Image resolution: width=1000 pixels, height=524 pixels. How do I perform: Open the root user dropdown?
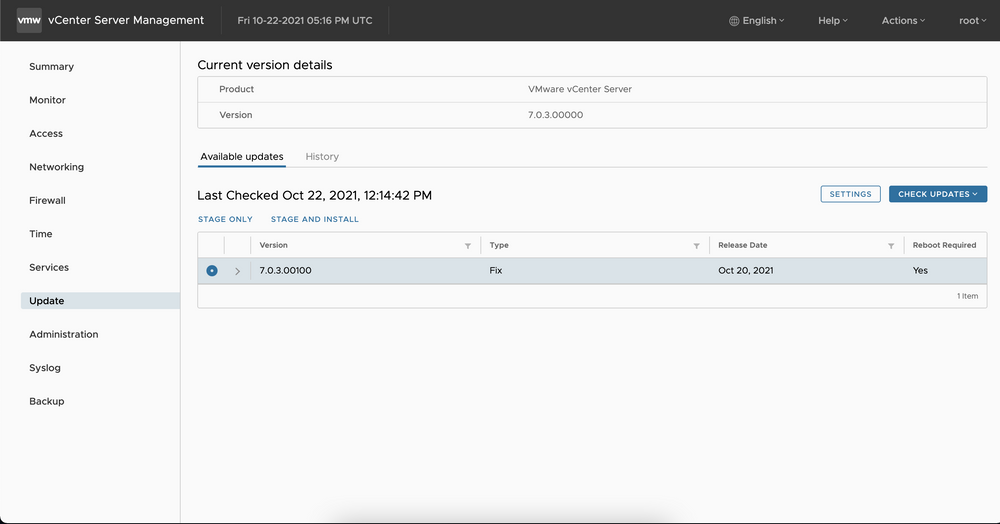[x=973, y=20]
